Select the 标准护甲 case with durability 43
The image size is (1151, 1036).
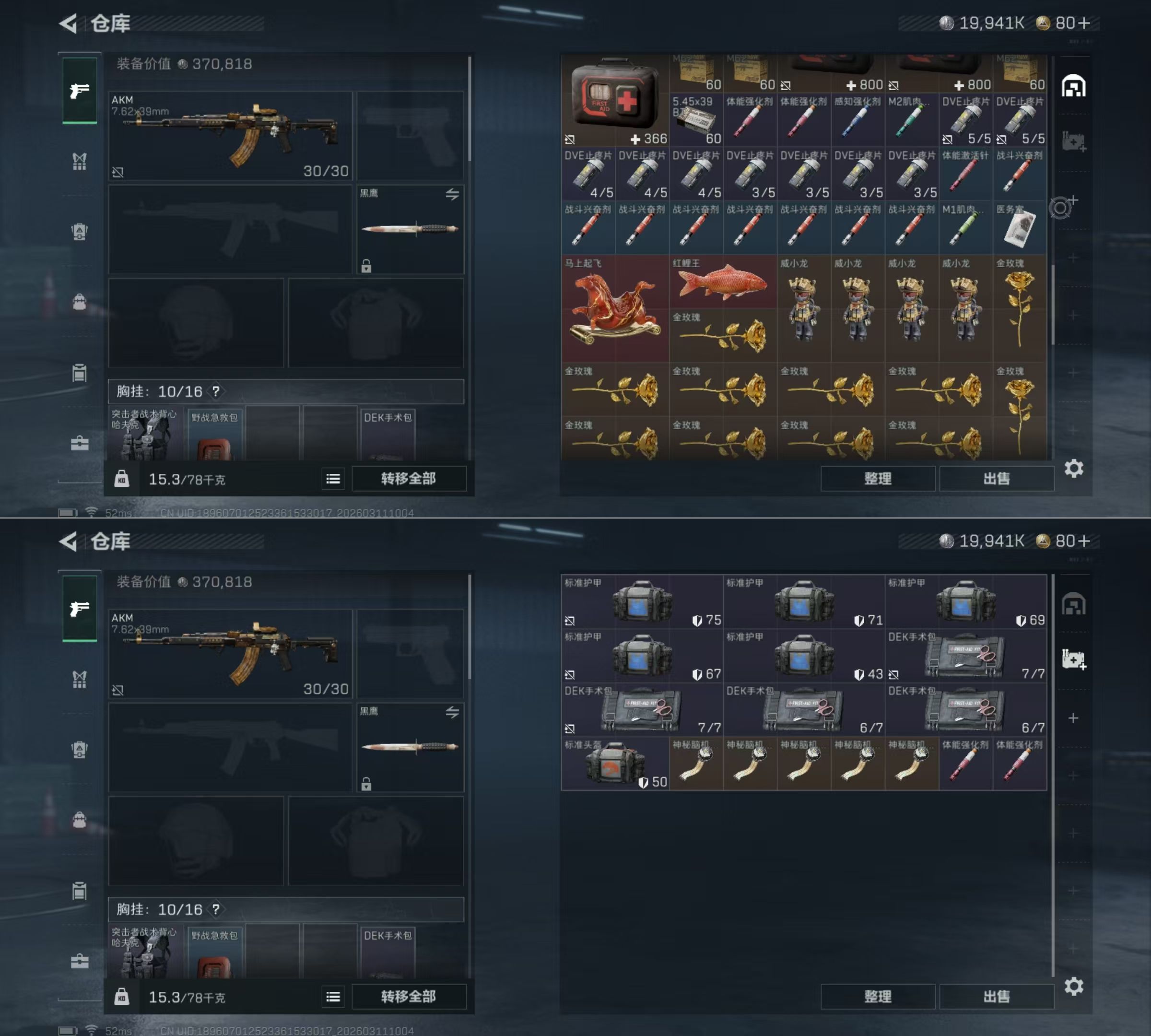click(804, 655)
